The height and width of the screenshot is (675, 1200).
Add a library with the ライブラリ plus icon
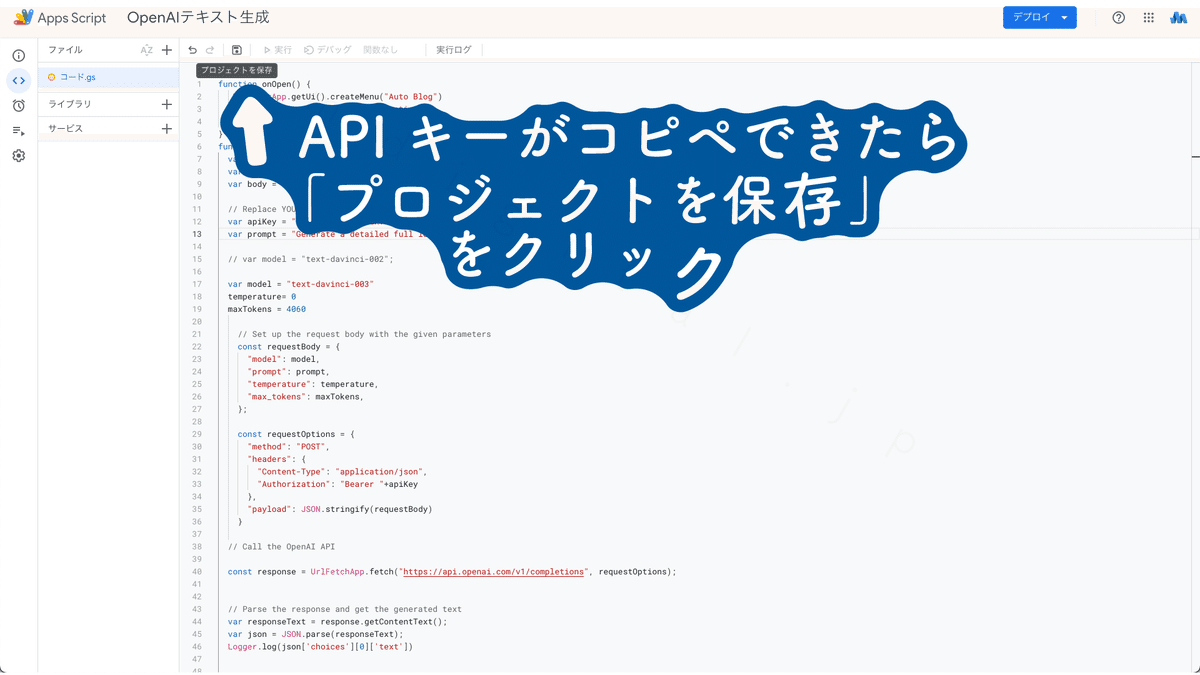tap(167, 104)
